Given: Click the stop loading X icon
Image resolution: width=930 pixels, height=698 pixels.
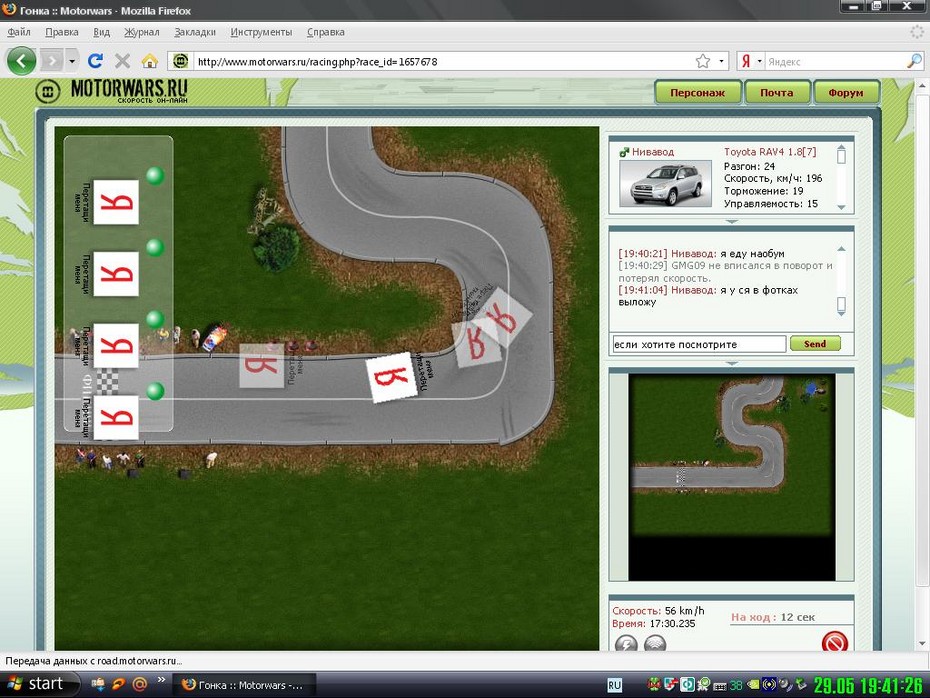Looking at the screenshot, I should click(122, 61).
